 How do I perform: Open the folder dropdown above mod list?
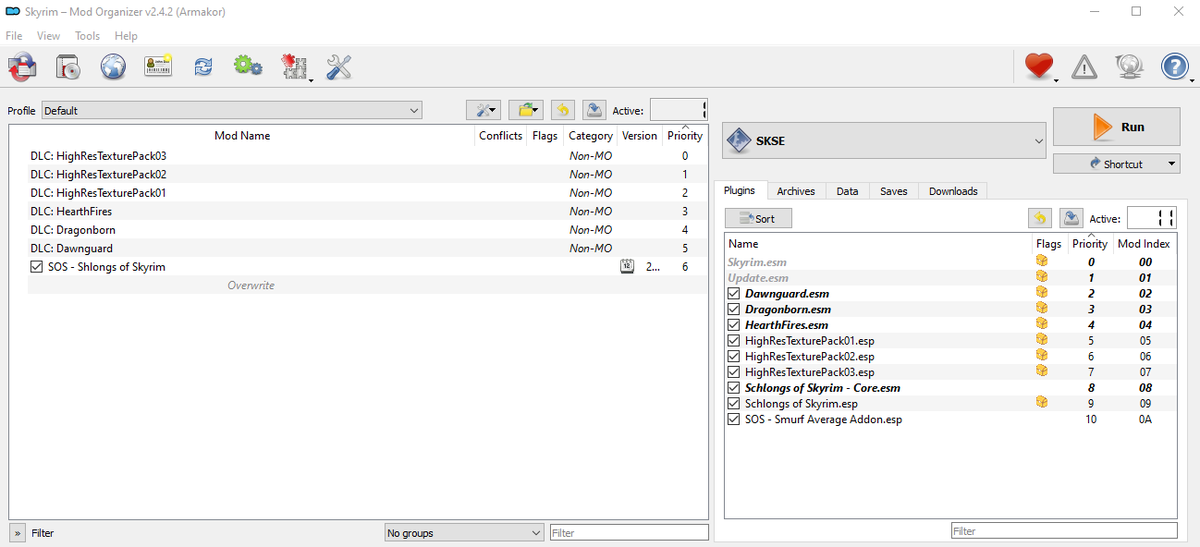(x=525, y=110)
